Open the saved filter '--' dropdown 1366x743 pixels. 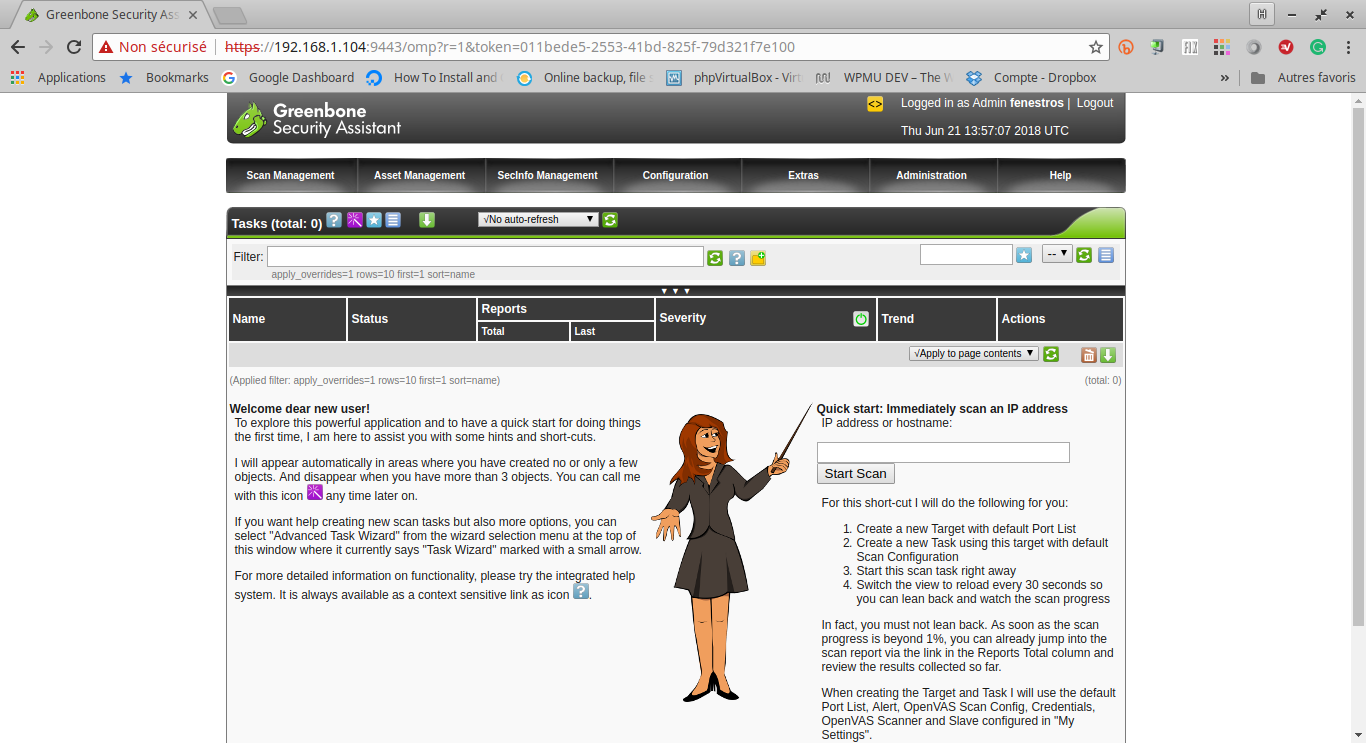tap(1057, 254)
